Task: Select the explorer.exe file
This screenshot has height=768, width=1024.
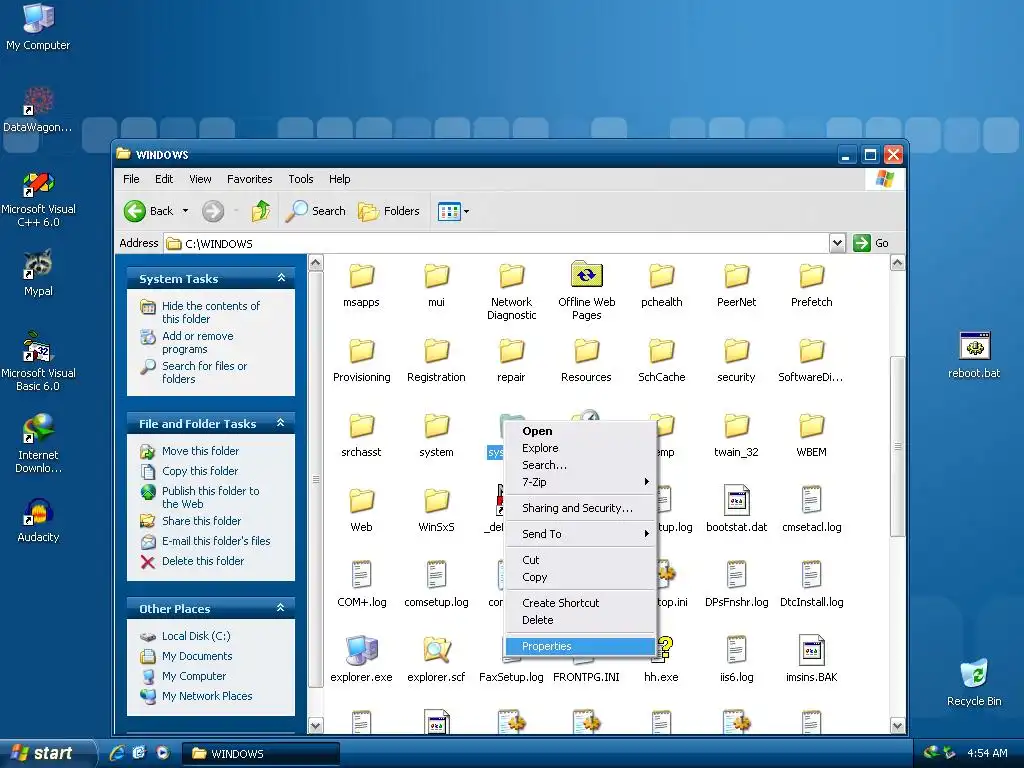Action: click(x=361, y=659)
